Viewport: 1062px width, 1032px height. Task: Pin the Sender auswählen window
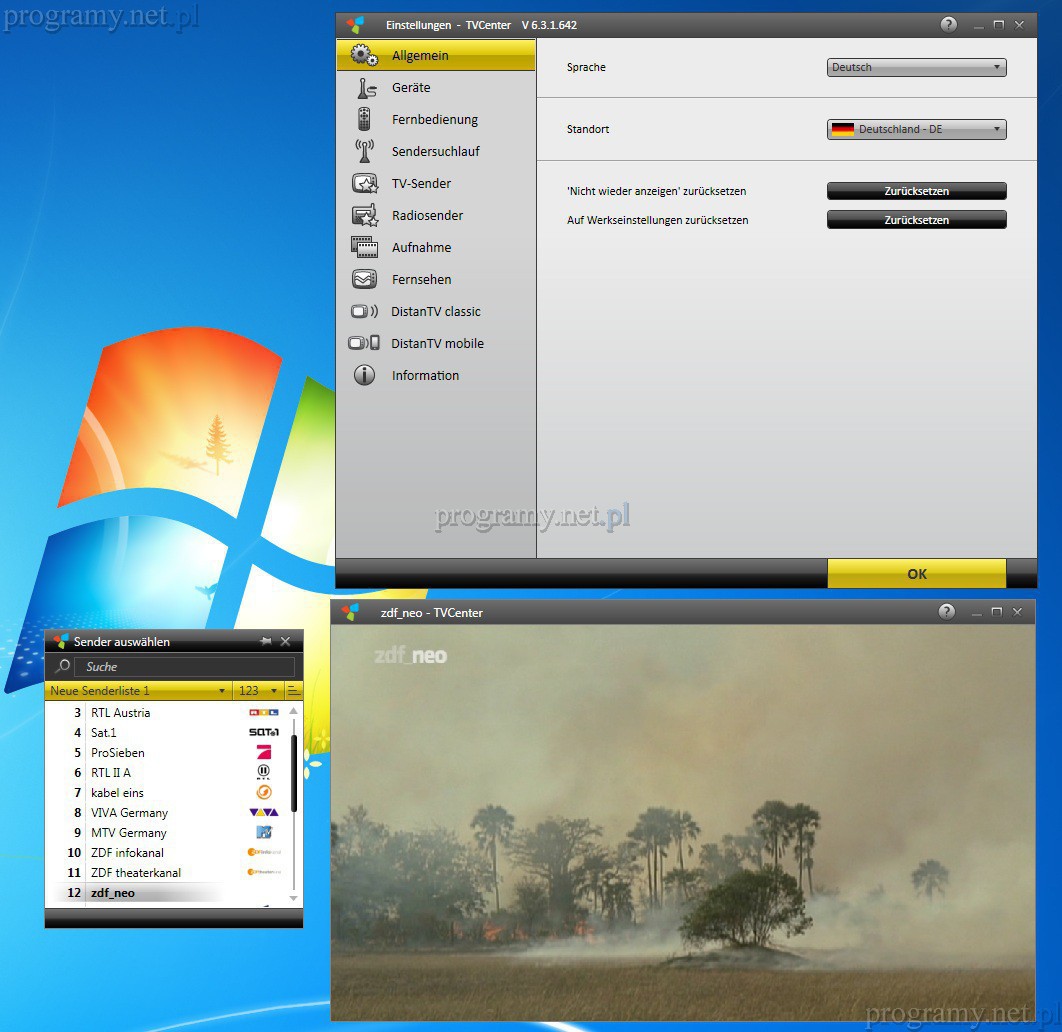(265, 642)
